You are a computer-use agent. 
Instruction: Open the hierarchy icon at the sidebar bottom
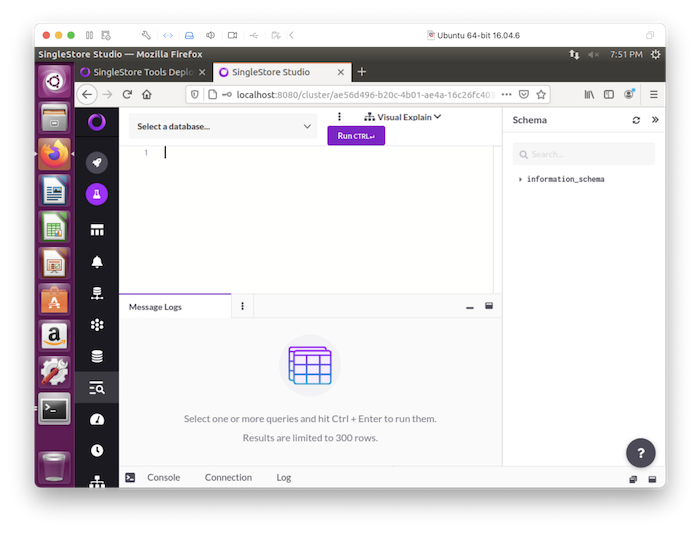(x=97, y=481)
